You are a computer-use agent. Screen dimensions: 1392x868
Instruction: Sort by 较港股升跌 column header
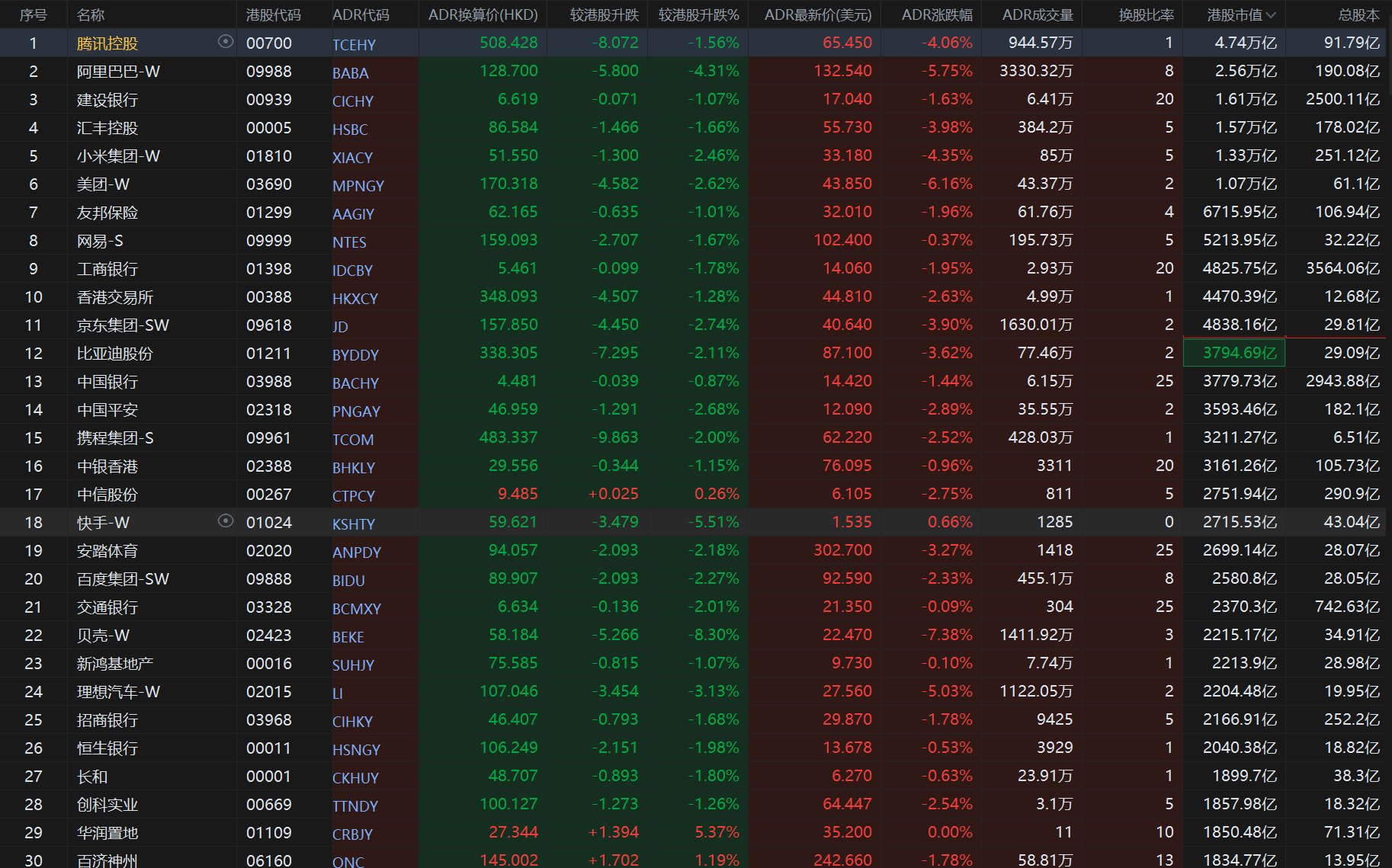pos(605,15)
